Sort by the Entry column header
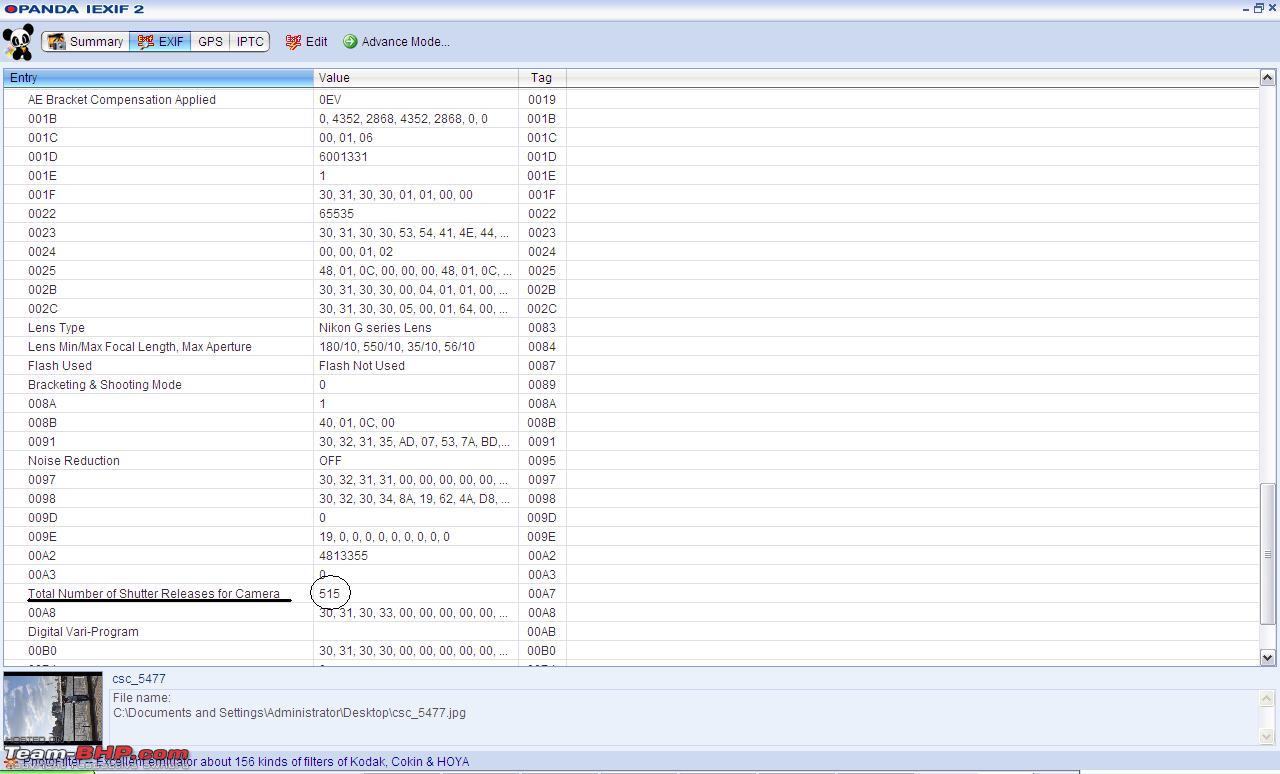 pyautogui.click(x=158, y=78)
